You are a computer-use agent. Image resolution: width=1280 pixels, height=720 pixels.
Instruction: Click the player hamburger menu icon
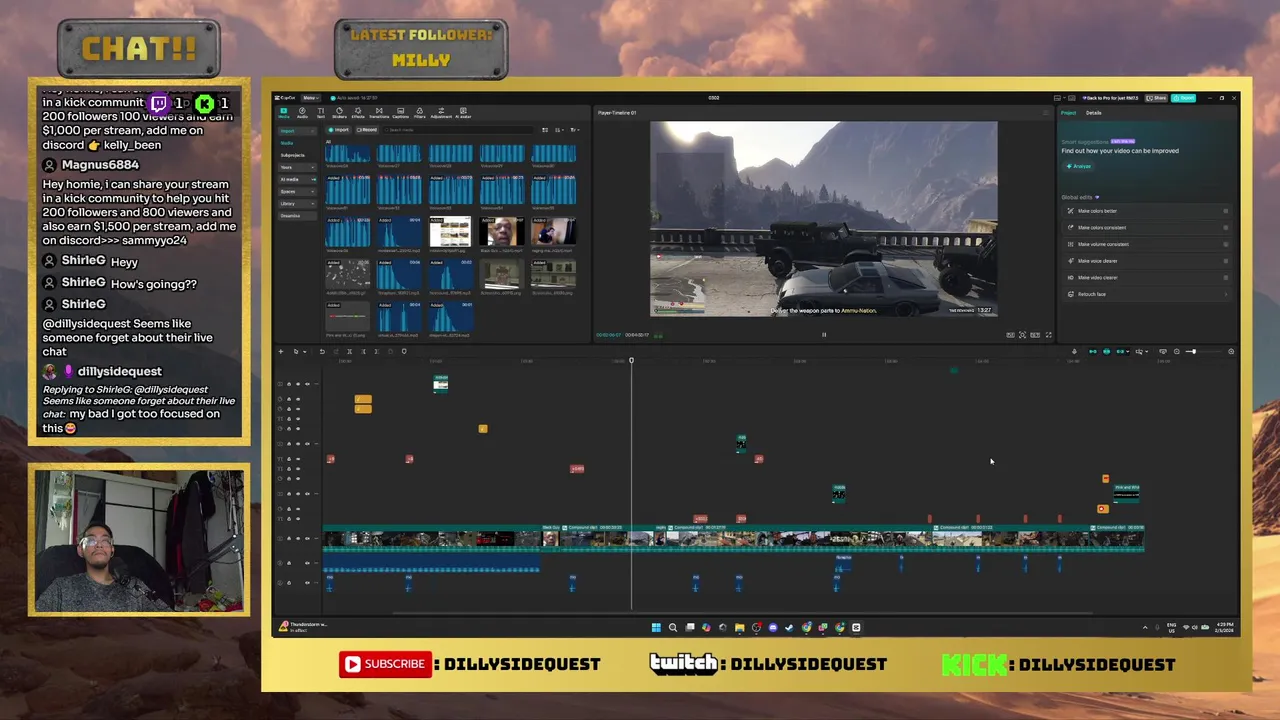pyautogui.click(x=1046, y=113)
